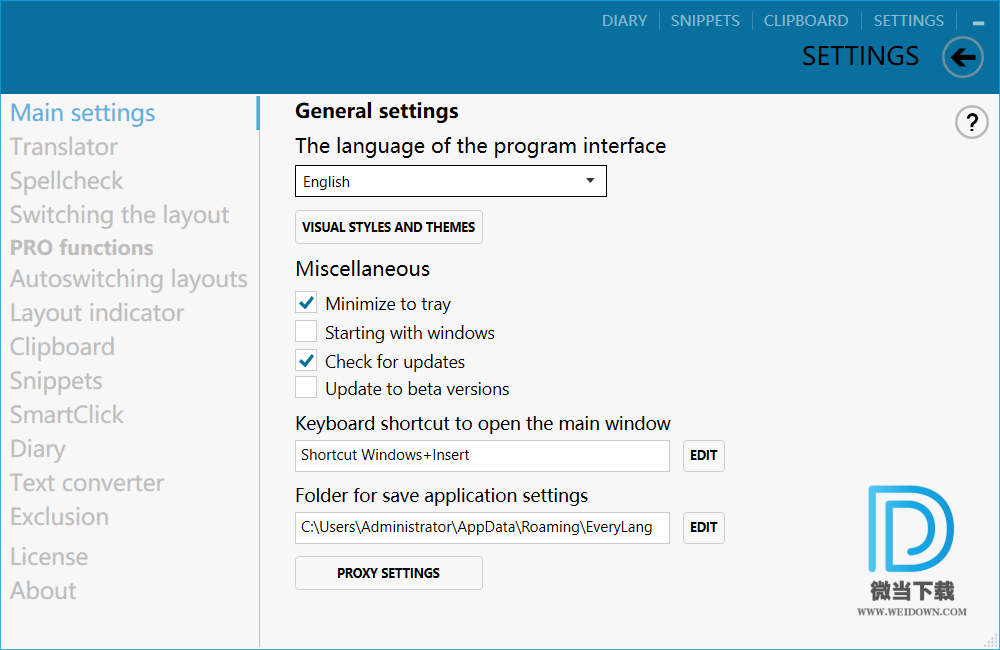
Task: Open the DIARY tab in top menu
Action: tap(624, 21)
